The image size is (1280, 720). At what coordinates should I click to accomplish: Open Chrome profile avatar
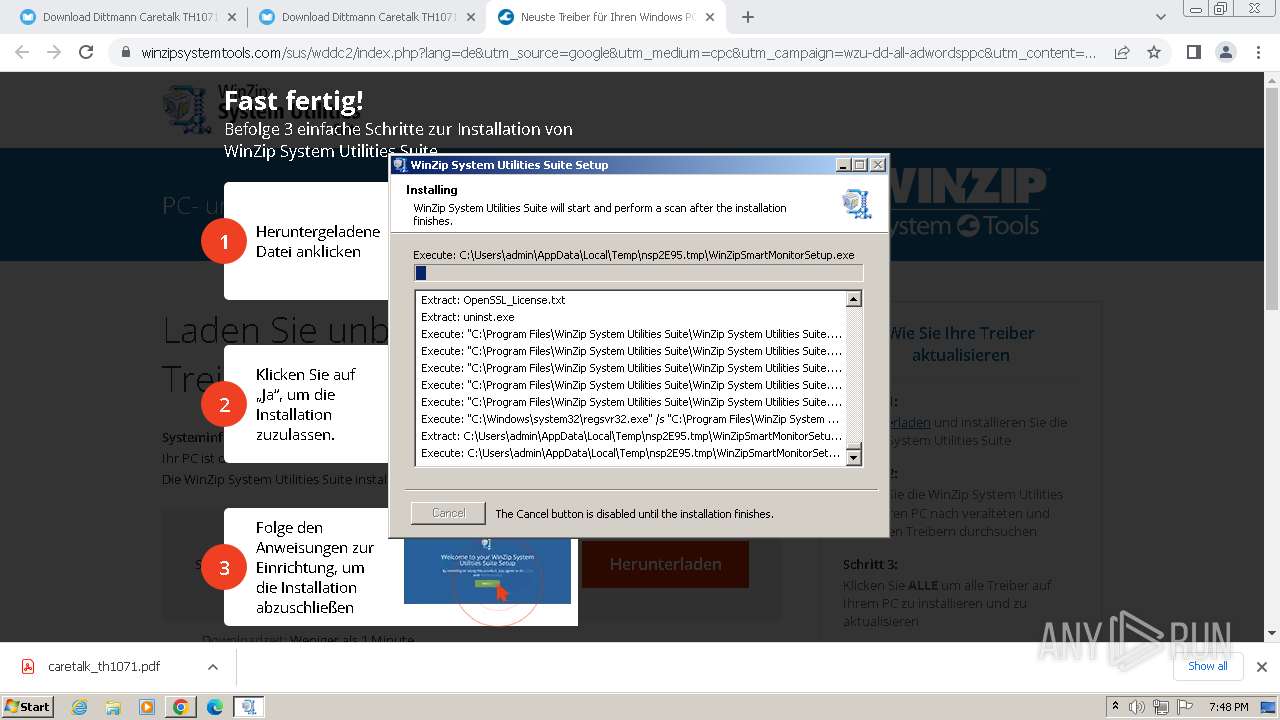point(1225,53)
